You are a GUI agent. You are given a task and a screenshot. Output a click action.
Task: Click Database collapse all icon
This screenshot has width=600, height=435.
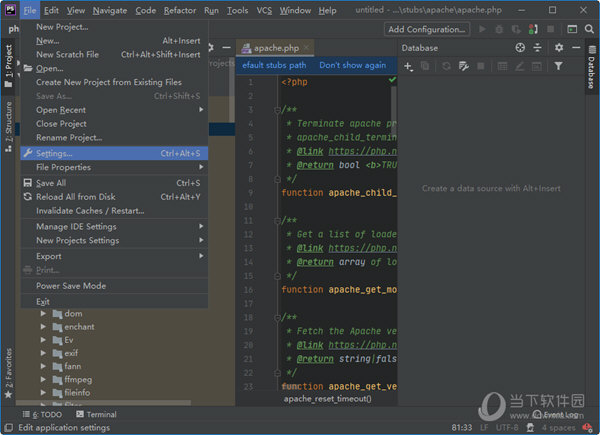(537, 47)
